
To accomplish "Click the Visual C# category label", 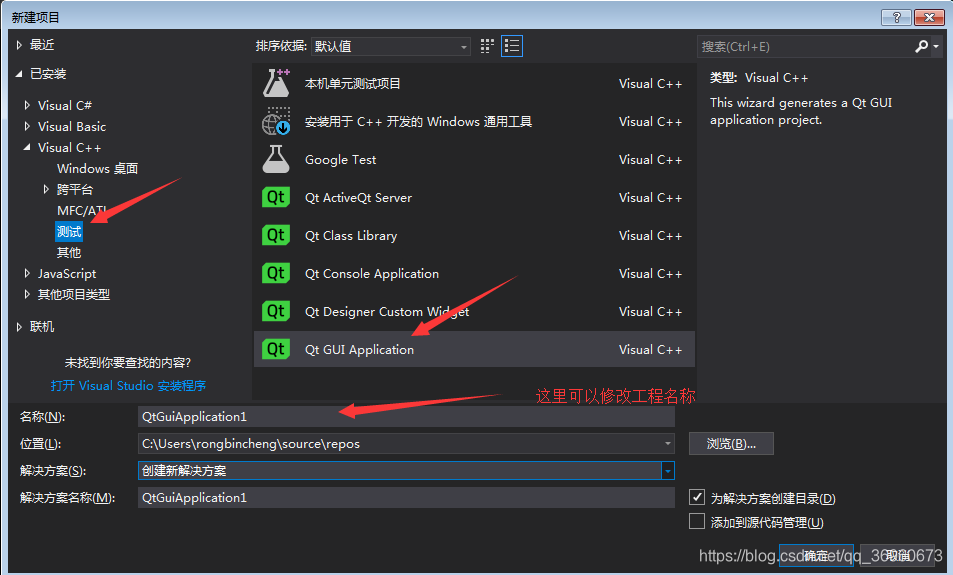I will click(64, 105).
